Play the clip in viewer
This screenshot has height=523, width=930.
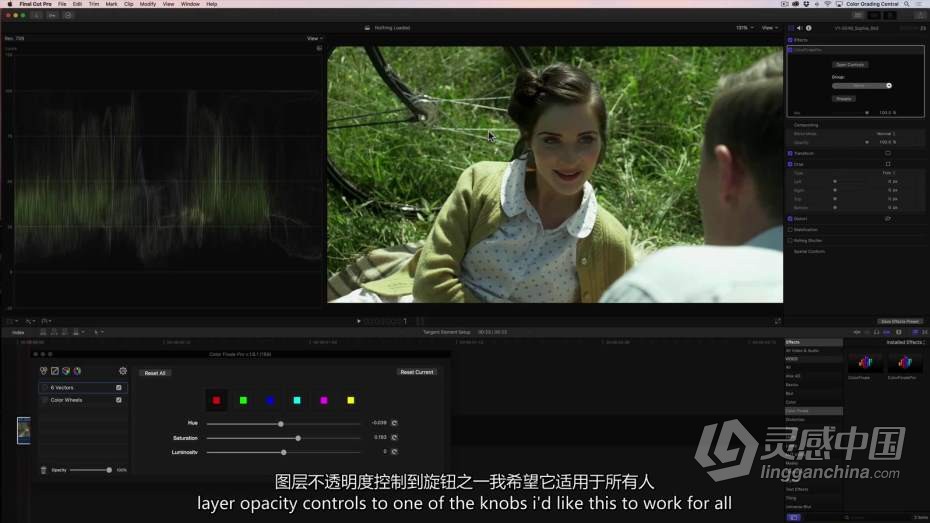[x=359, y=321]
